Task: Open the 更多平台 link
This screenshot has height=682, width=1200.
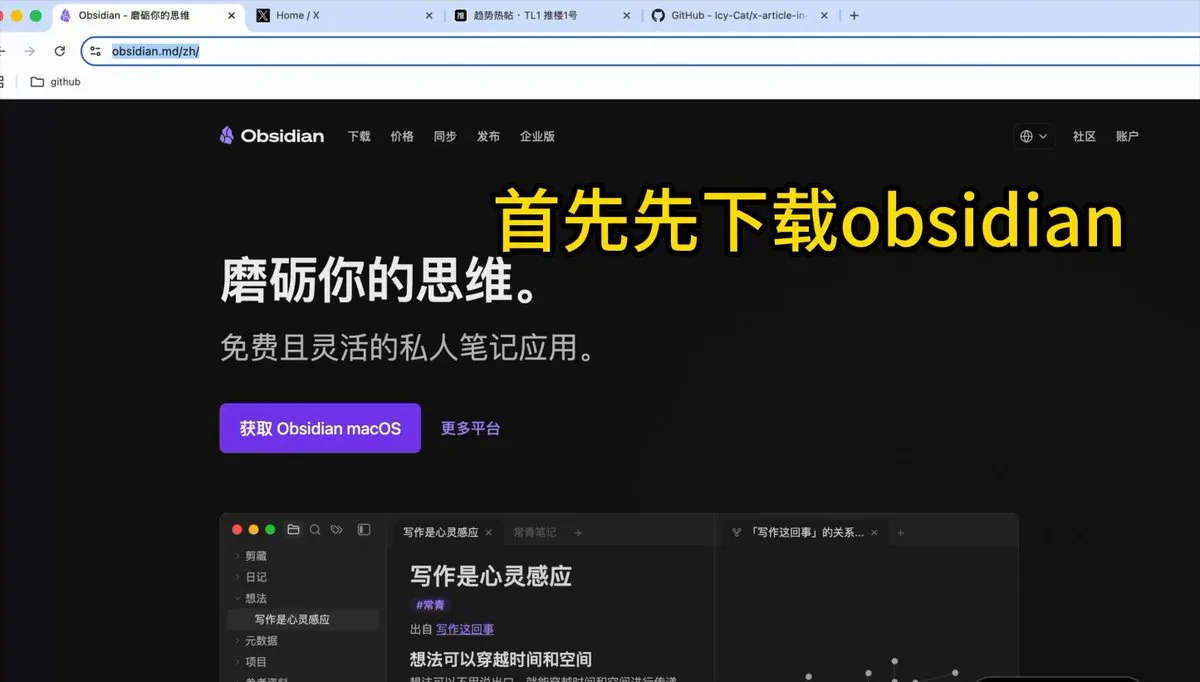Action: click(x=470, y=428)
